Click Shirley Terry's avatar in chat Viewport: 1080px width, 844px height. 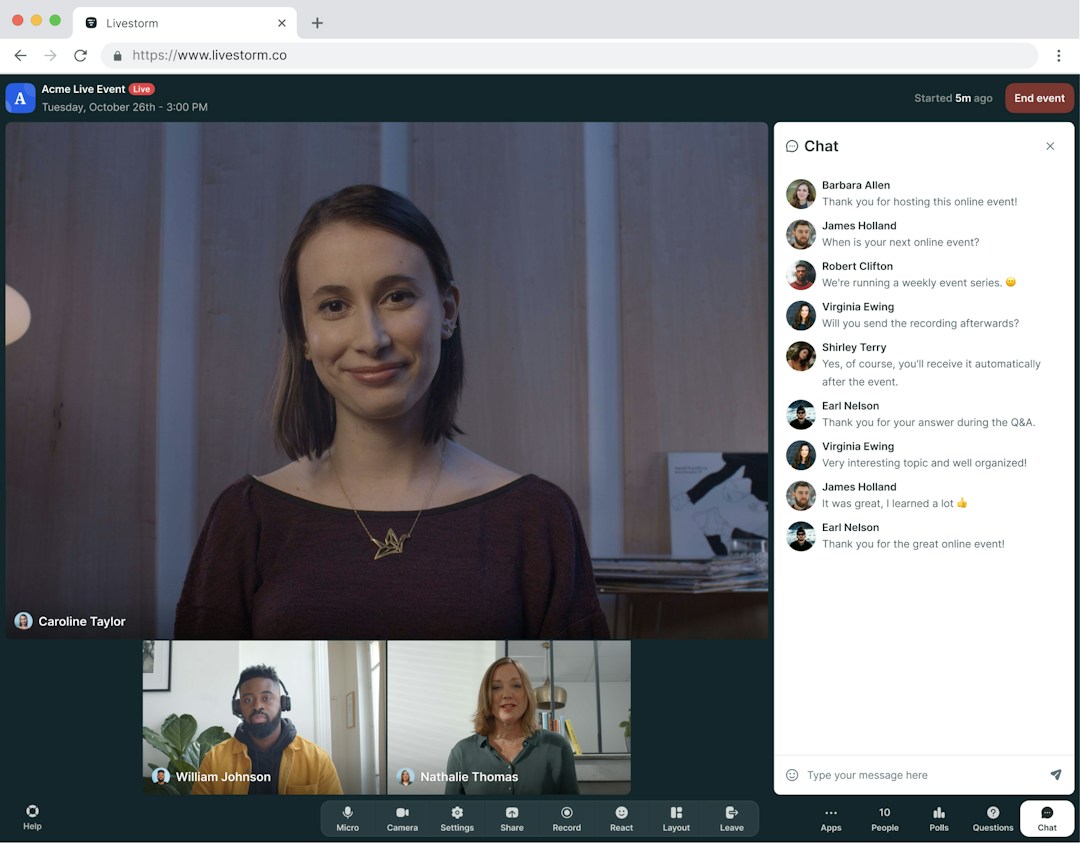(x=801, y=356)
